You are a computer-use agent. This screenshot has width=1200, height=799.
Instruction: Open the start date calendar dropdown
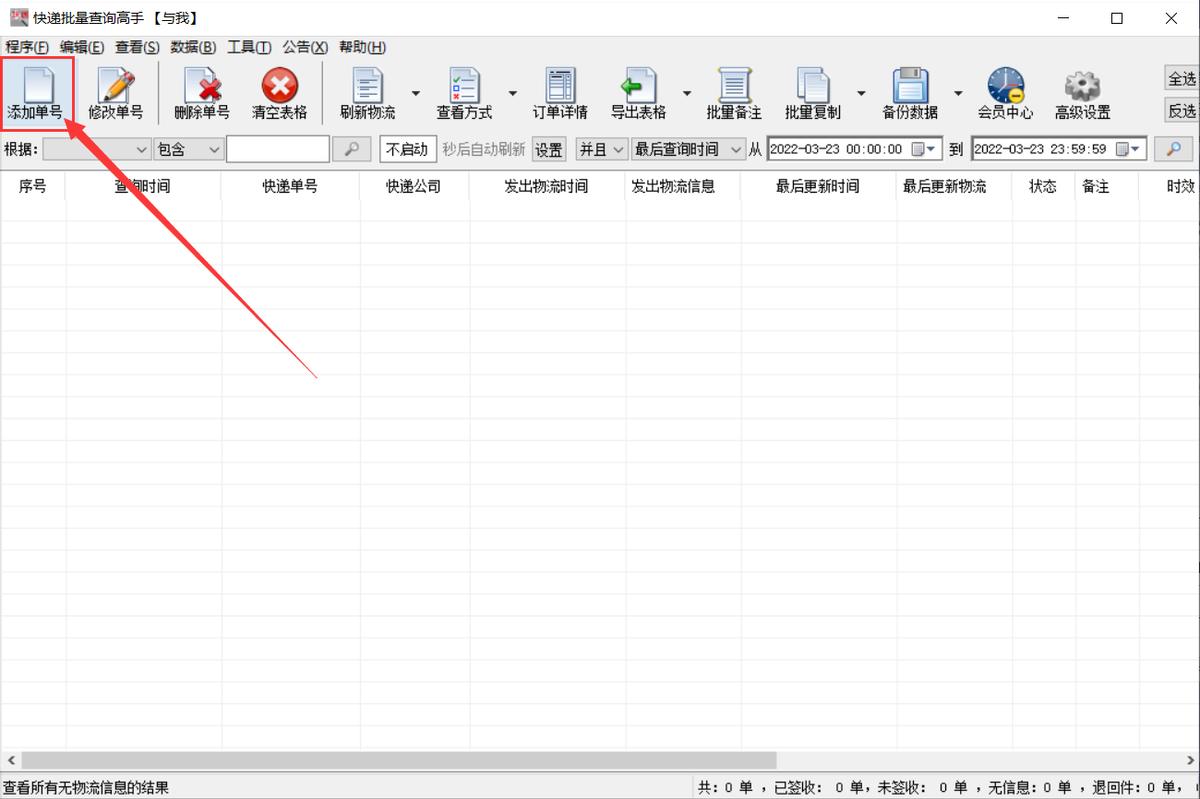pyautogui.click(x=925, y=149)
